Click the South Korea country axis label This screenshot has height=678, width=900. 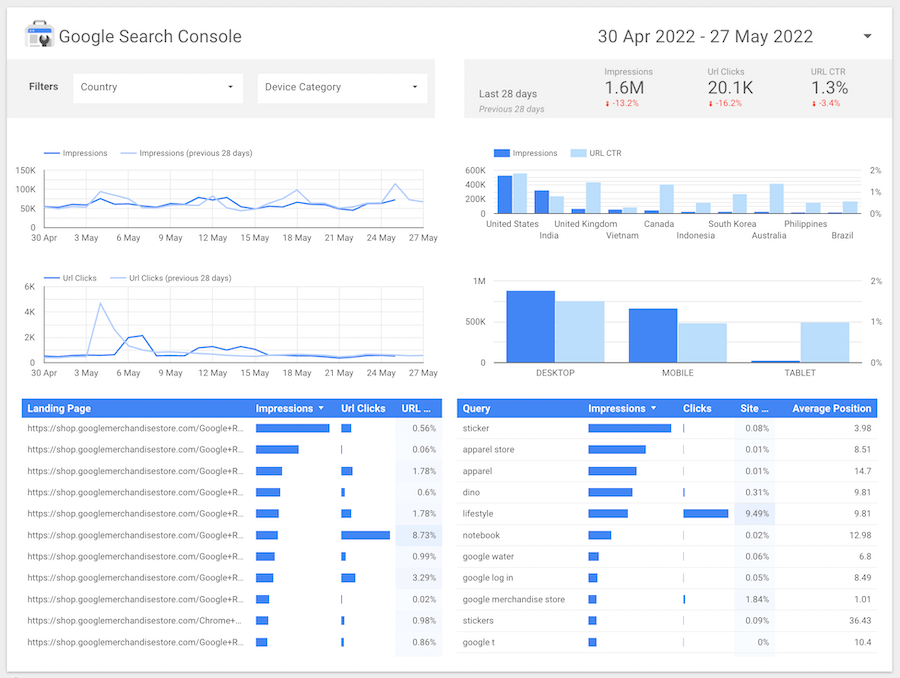tap(732, 224)
